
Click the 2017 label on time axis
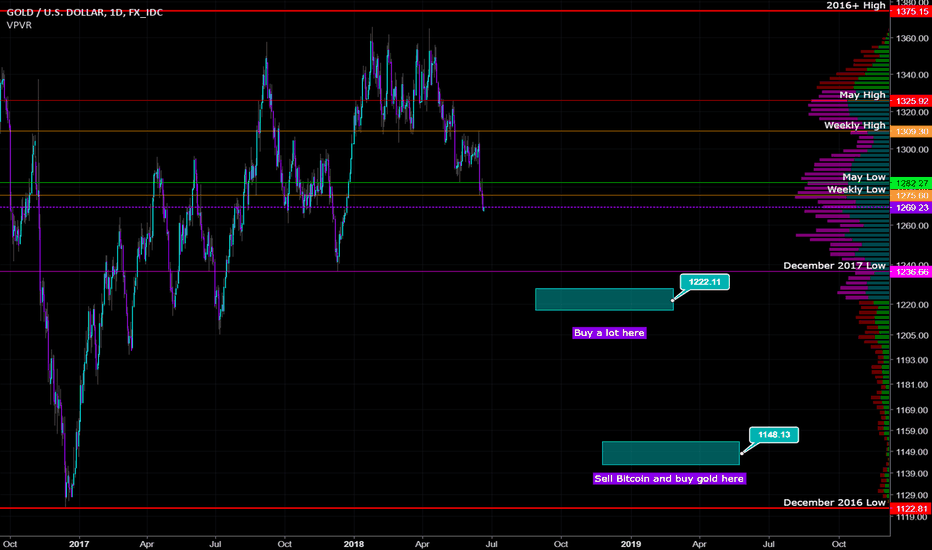78,544
